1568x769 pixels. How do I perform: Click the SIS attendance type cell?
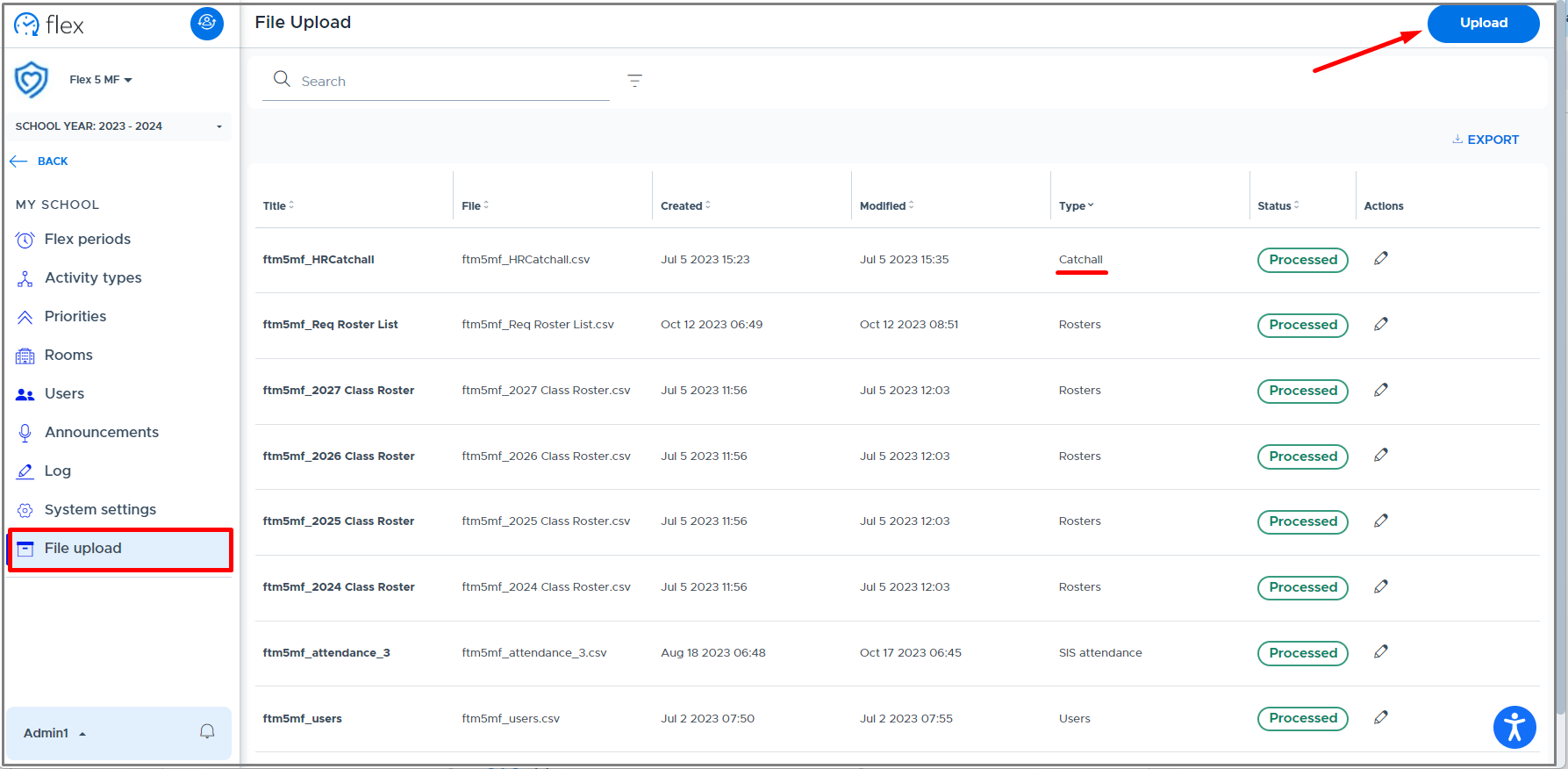click(1100, 652)
